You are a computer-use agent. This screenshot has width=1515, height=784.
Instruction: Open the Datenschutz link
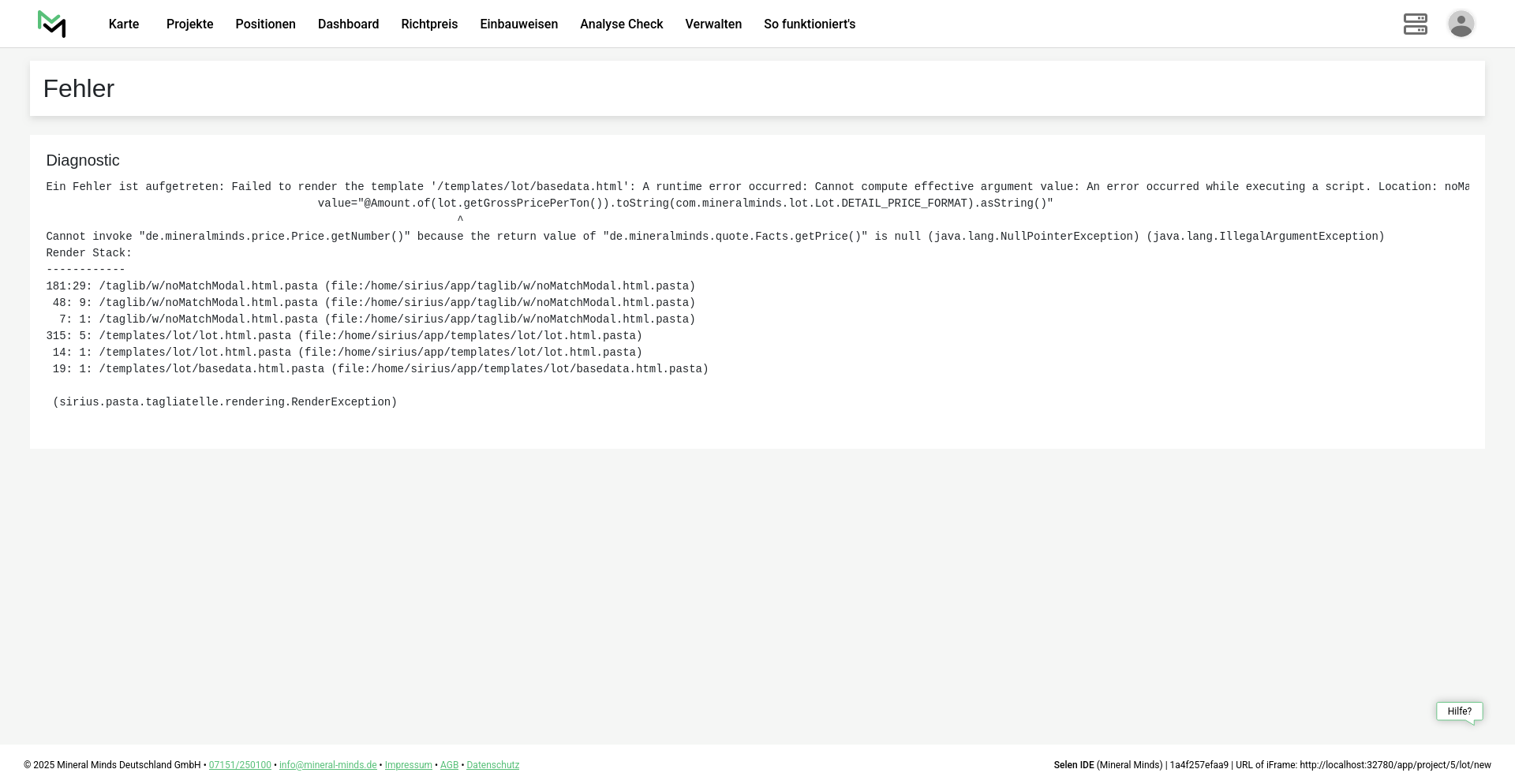[492, 765]
